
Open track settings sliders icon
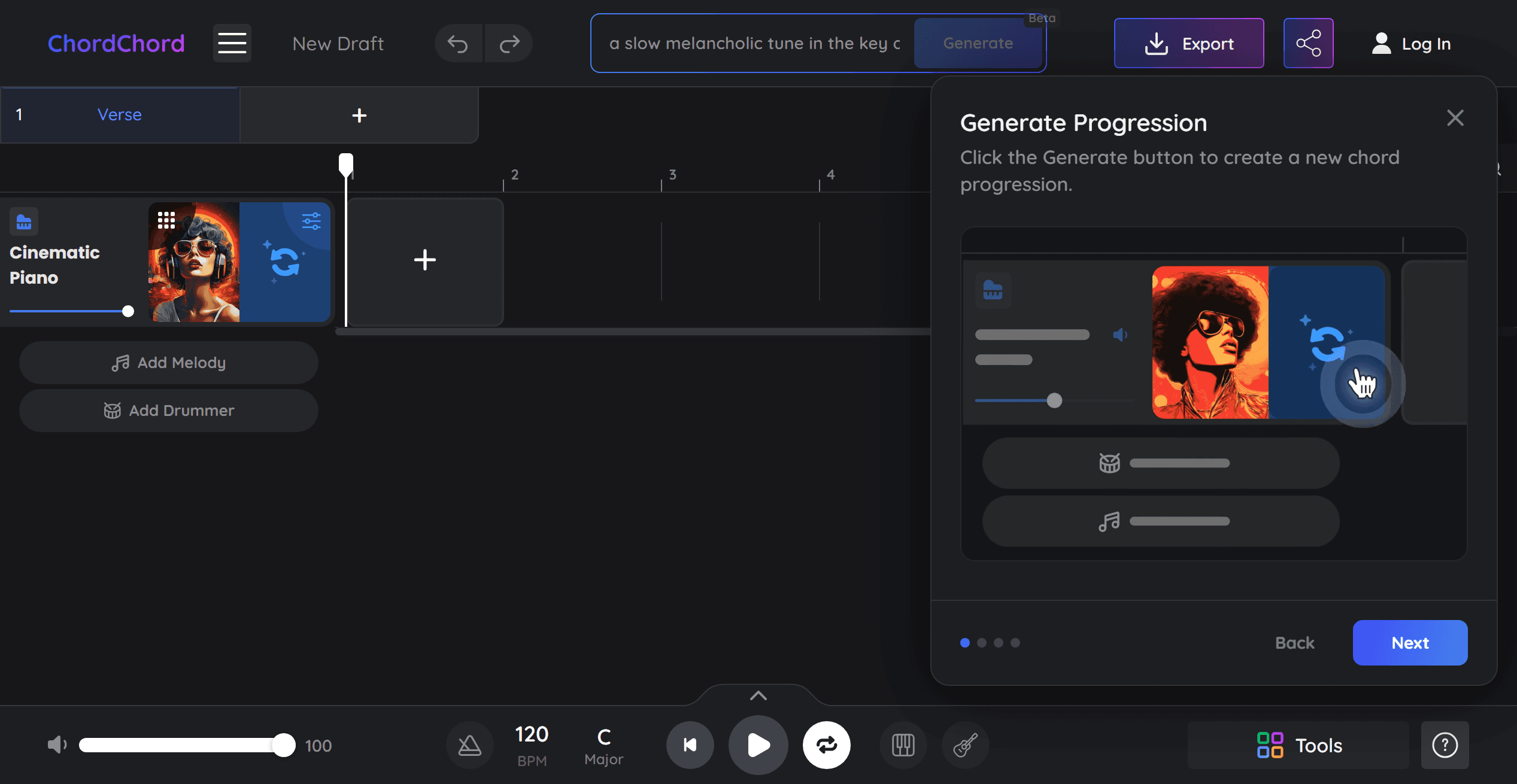pyautogui.click(x=311, y=221)
